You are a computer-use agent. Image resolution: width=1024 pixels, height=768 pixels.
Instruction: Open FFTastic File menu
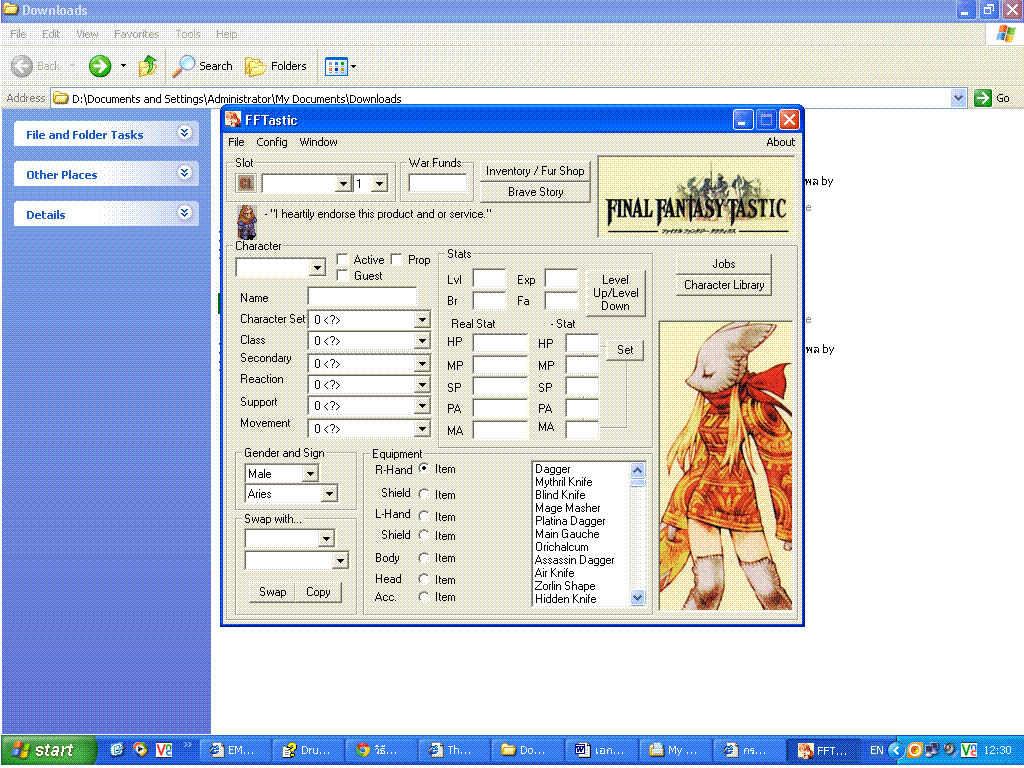236,142
